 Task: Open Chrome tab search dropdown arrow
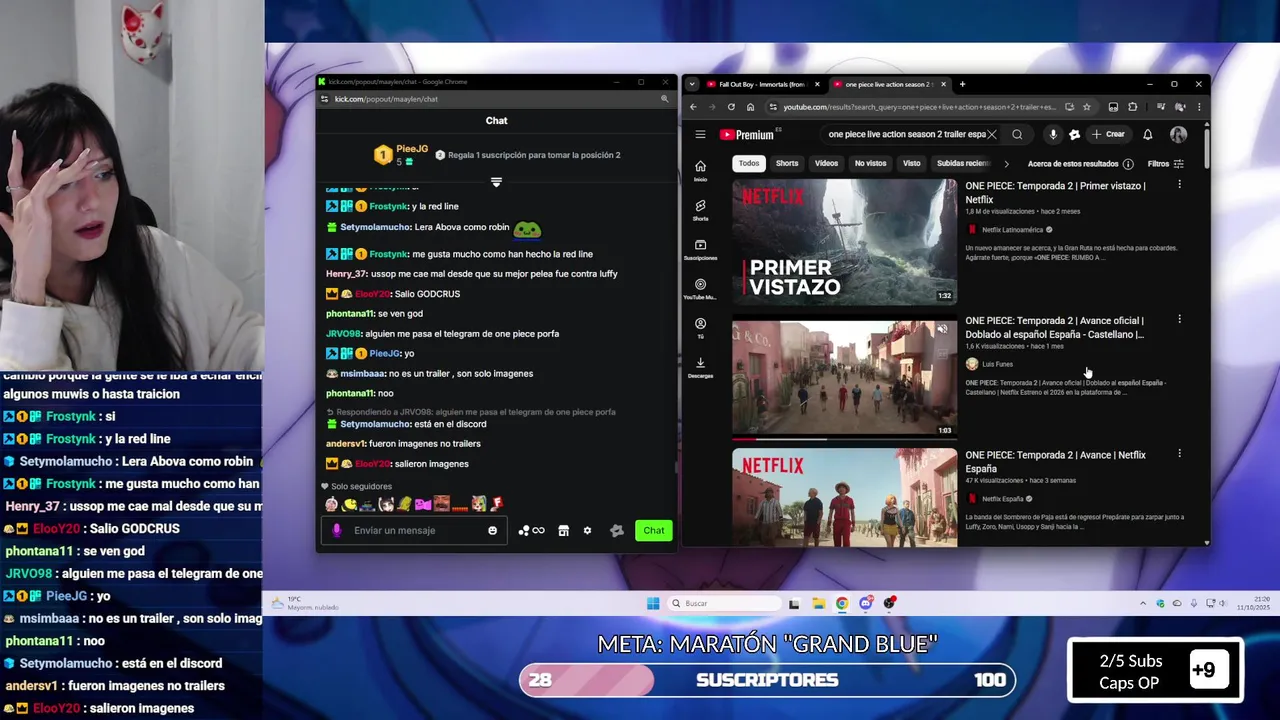[692, 84]
